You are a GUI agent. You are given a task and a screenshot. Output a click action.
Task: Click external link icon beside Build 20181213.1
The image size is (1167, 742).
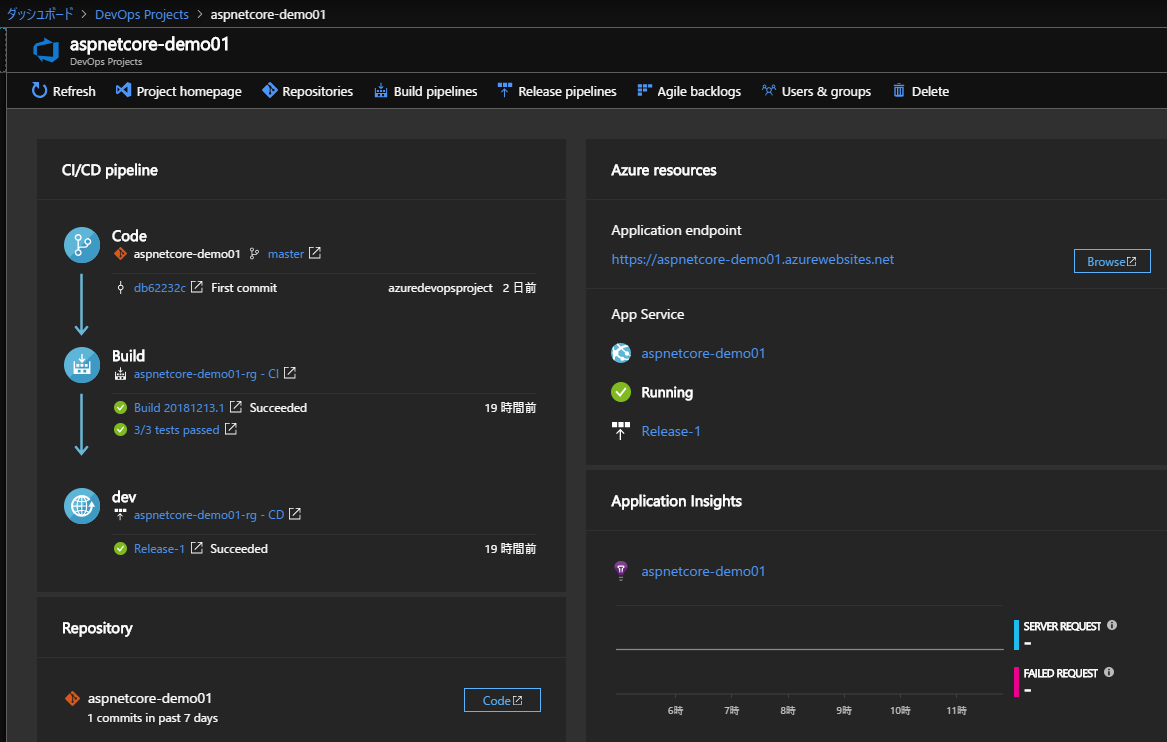235,406
